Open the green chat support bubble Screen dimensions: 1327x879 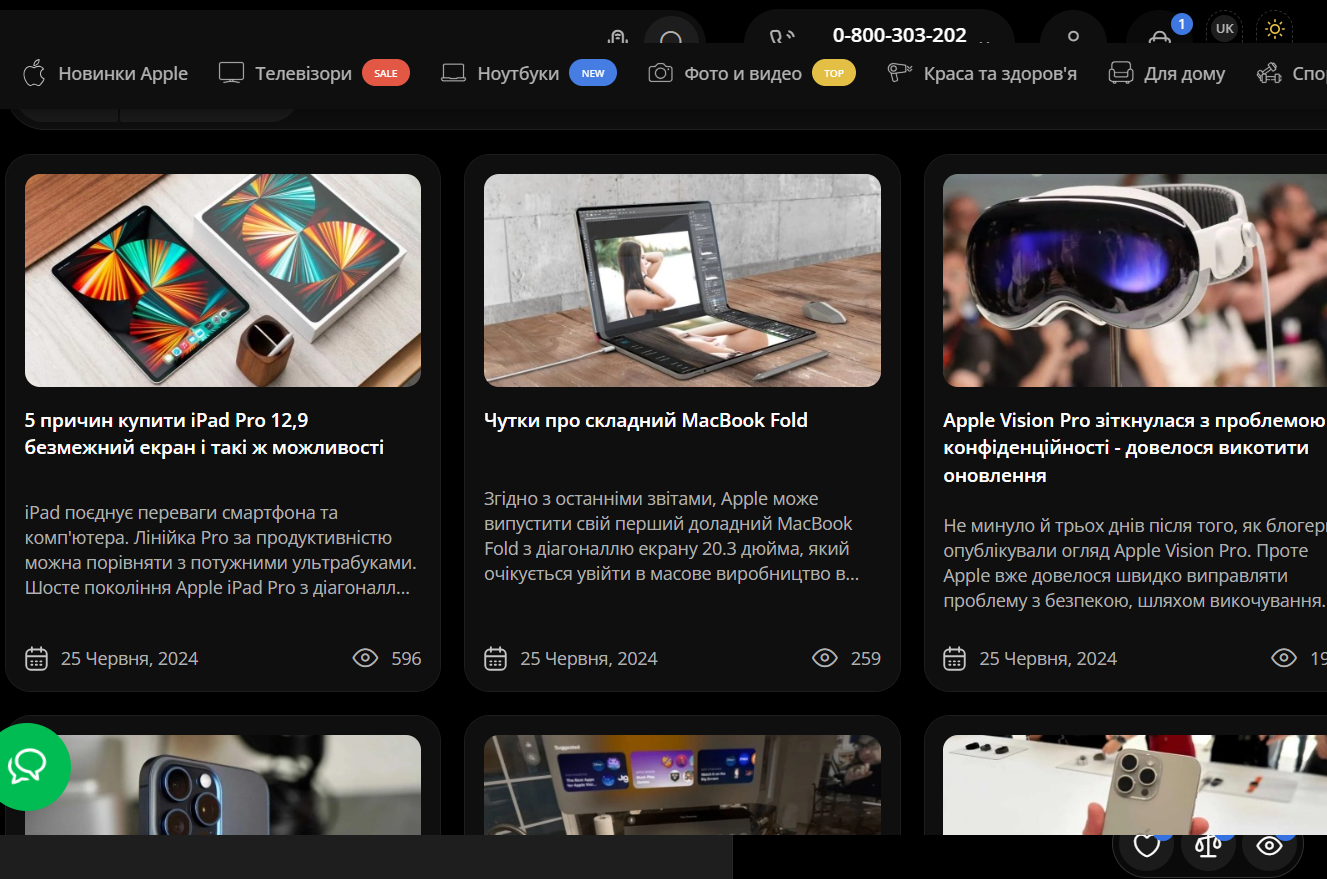30,766
